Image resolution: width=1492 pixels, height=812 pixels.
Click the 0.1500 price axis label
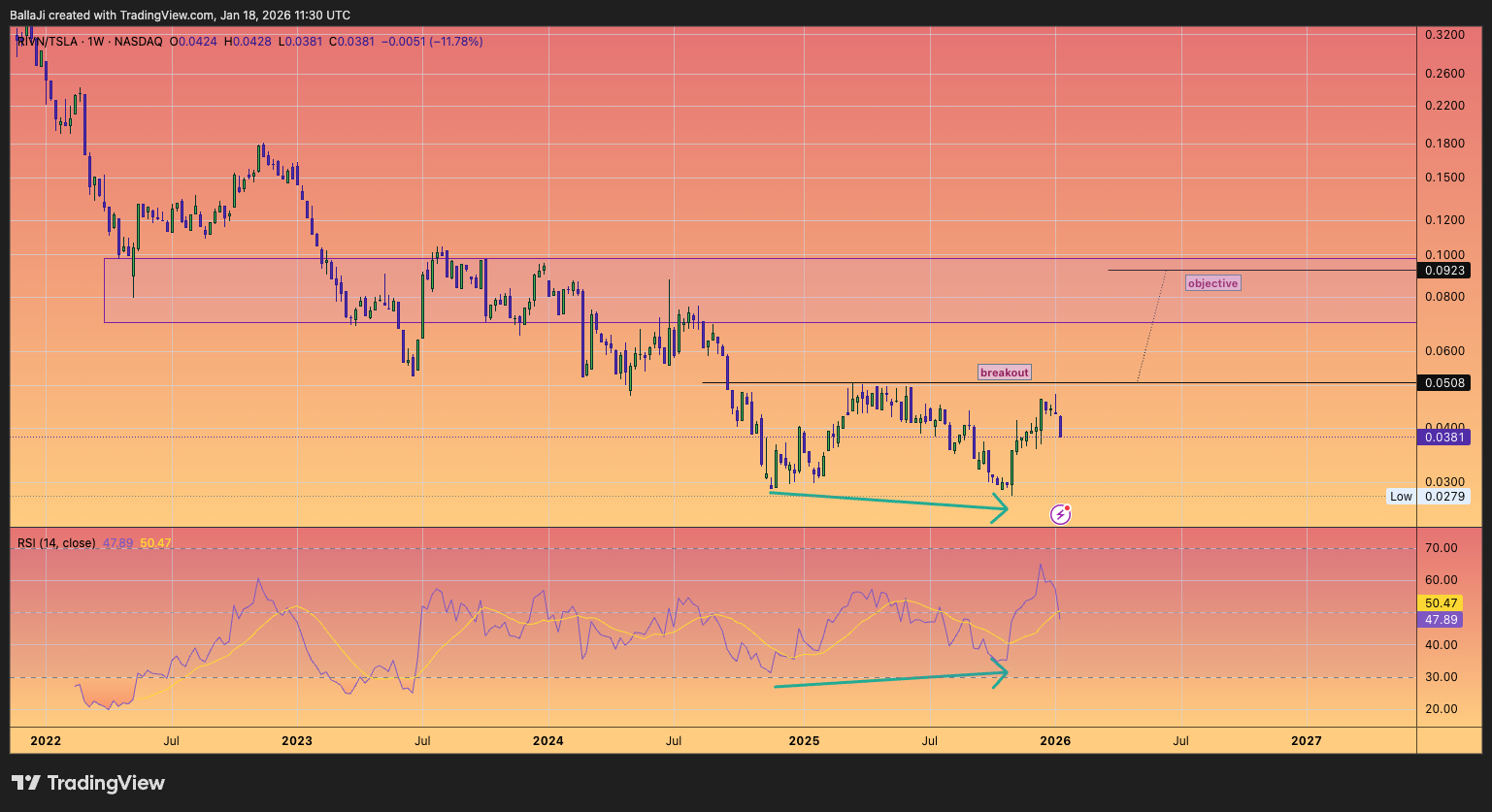click(x=1443, y=178)
